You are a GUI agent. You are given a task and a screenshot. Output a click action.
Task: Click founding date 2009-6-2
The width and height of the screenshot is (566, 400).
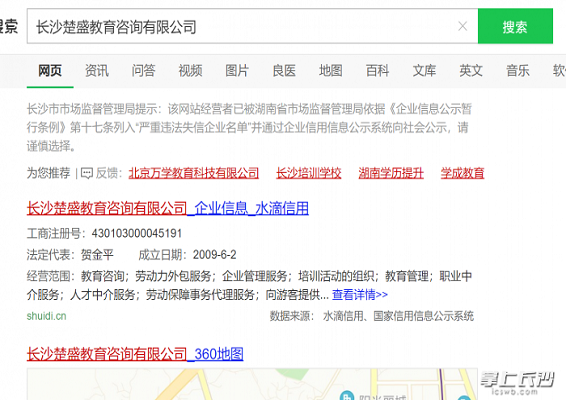coord(214,255)
